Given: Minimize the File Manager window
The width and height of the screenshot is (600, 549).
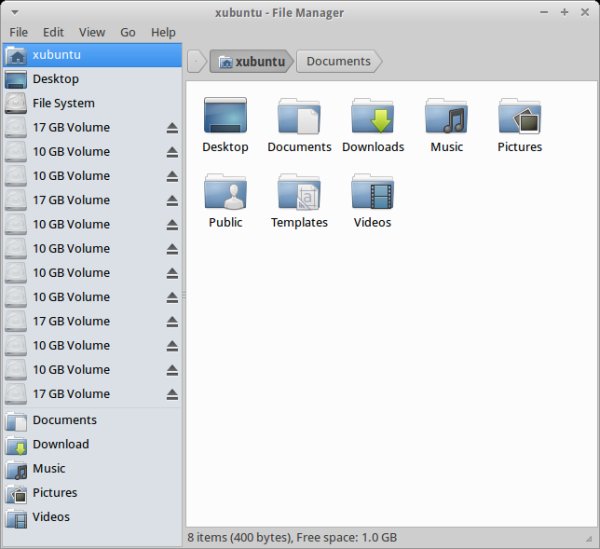Looking at the screenshot, I should 544,12.
